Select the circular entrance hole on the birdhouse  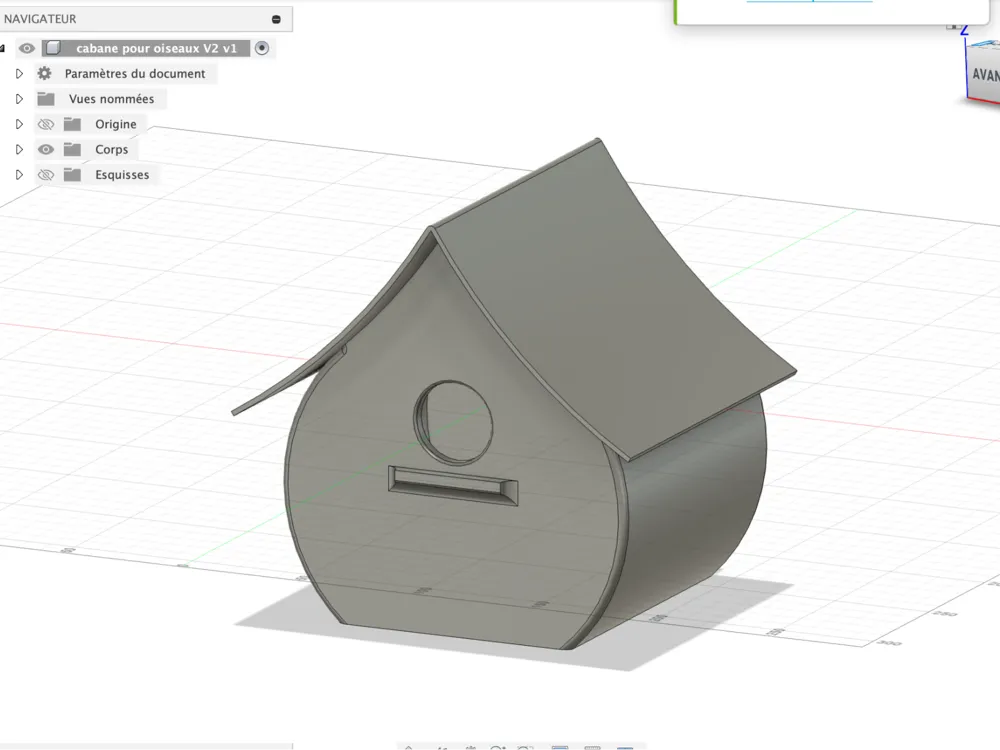(453, 422)
